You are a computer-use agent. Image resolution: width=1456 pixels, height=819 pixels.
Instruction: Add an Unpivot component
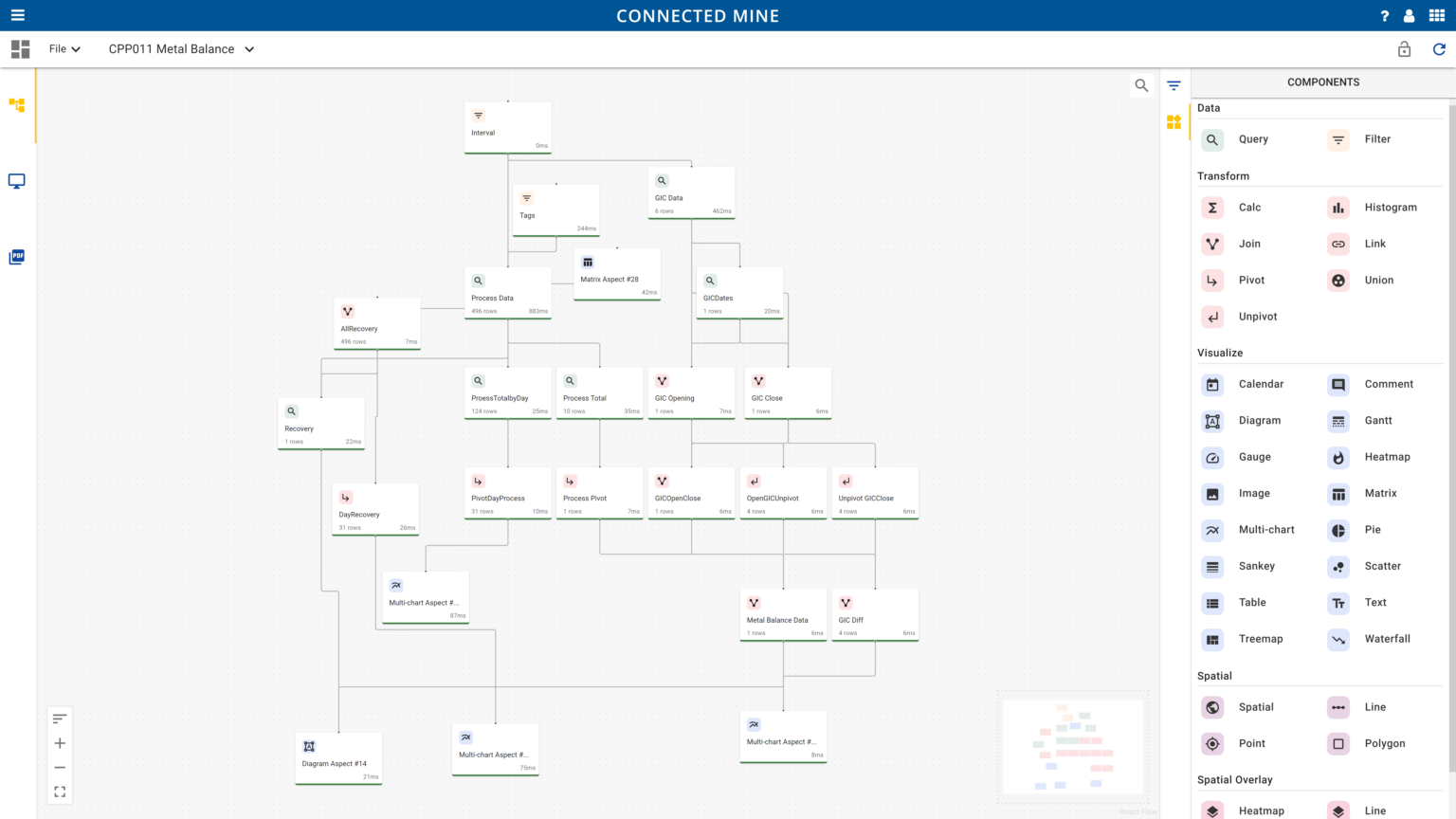(x=1258, y=317)
